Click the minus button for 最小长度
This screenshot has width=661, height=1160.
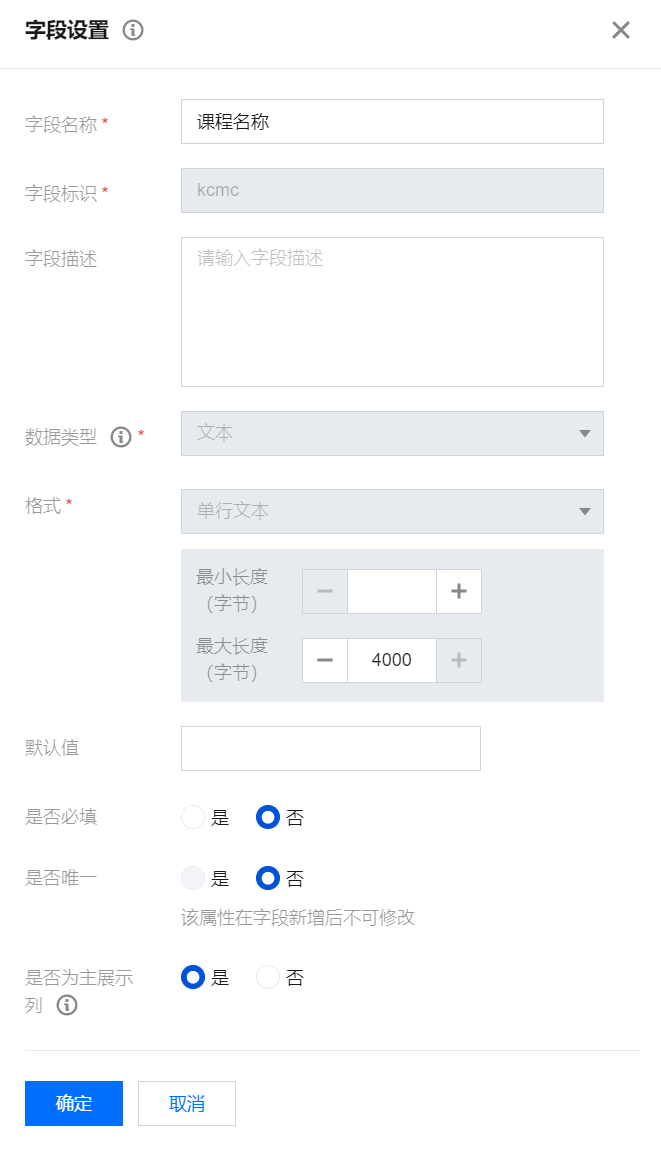tap(325, 591)
